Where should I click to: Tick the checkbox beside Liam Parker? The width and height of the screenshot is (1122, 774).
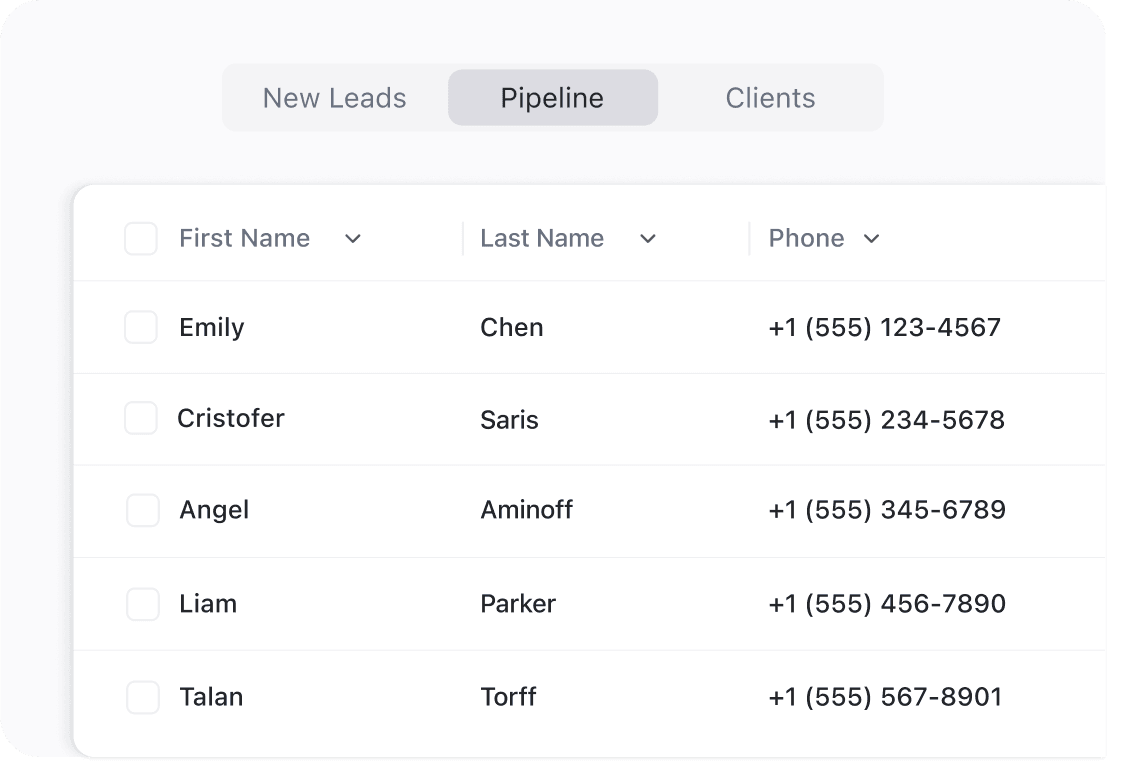[x=143, y=603]
